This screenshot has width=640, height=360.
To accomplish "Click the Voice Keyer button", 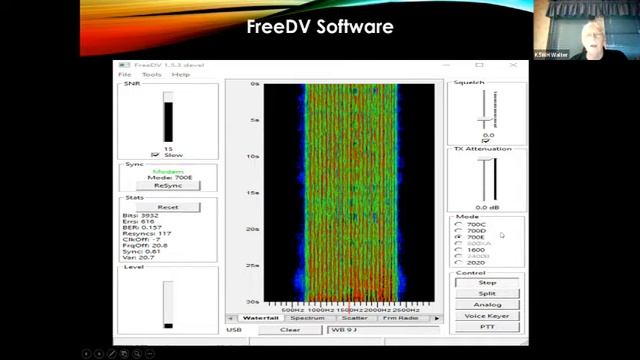I will click(x=487, y=316).
